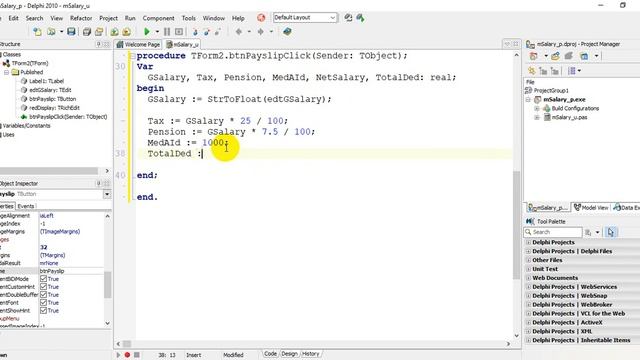The height and width of the screenshot is (360, 640).
Task: Click the Pause program toolbar icon
Action: click(x=167, y=31)
